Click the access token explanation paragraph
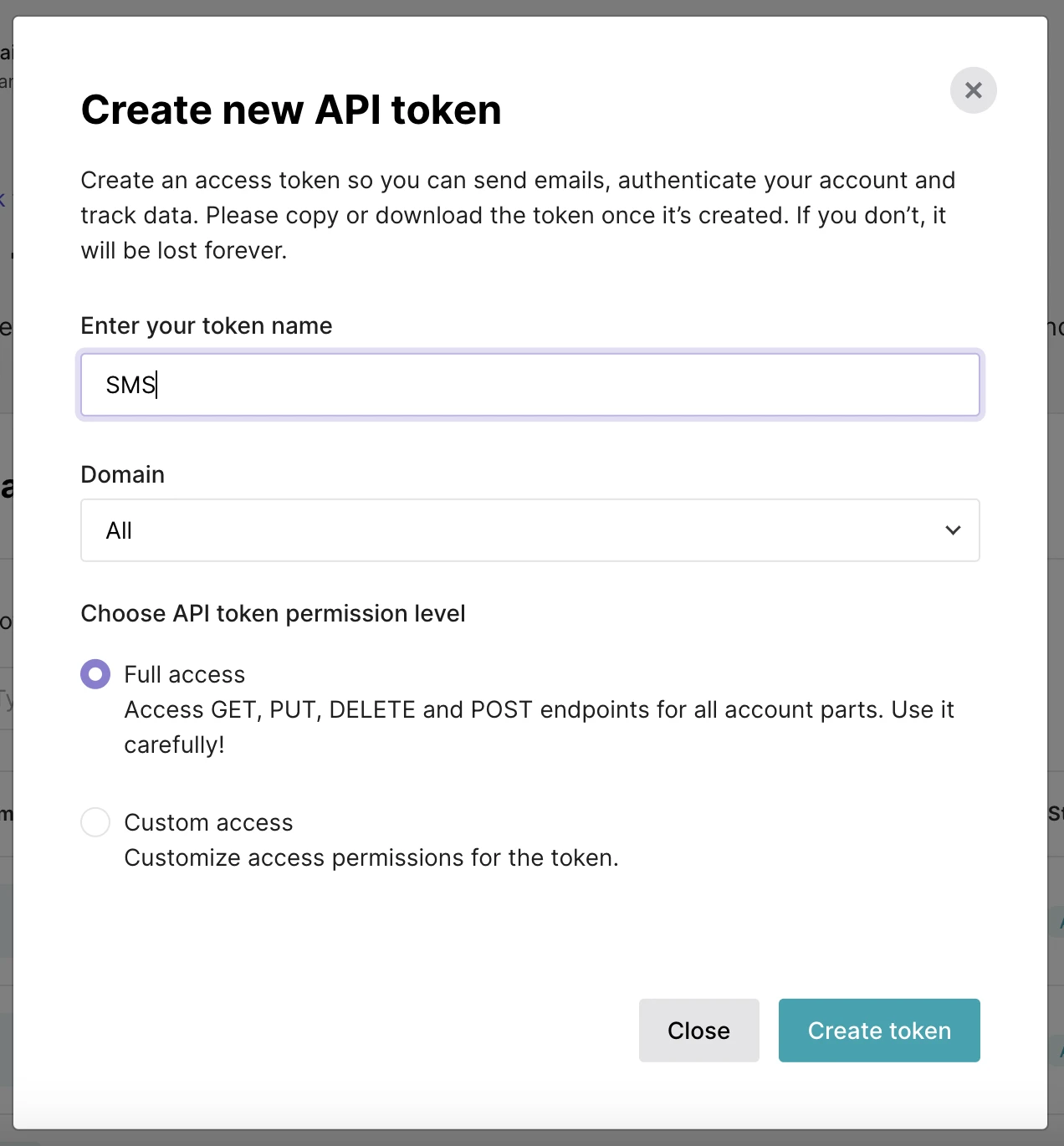 518,215
